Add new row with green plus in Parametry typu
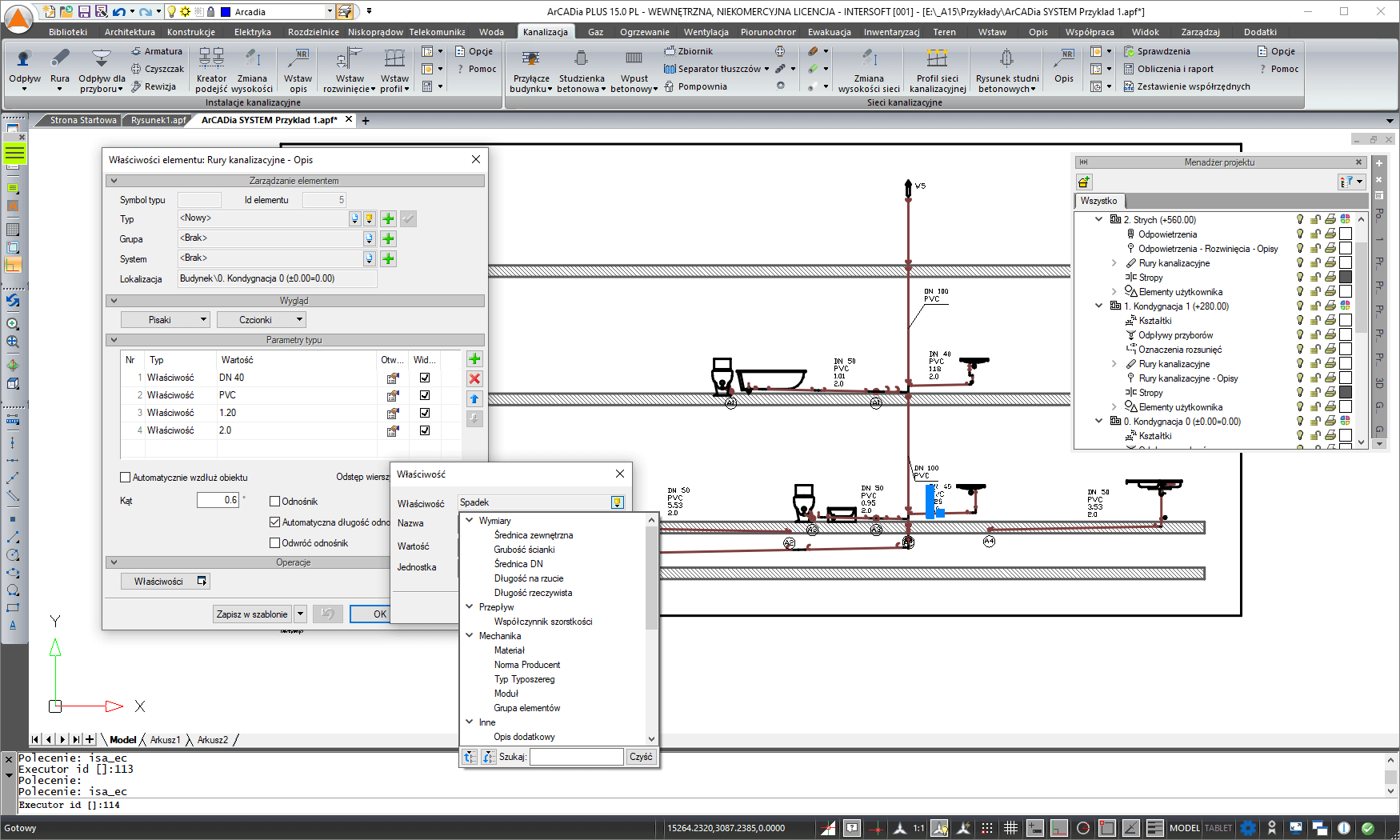1400x840 pixels. click(474, 359)
